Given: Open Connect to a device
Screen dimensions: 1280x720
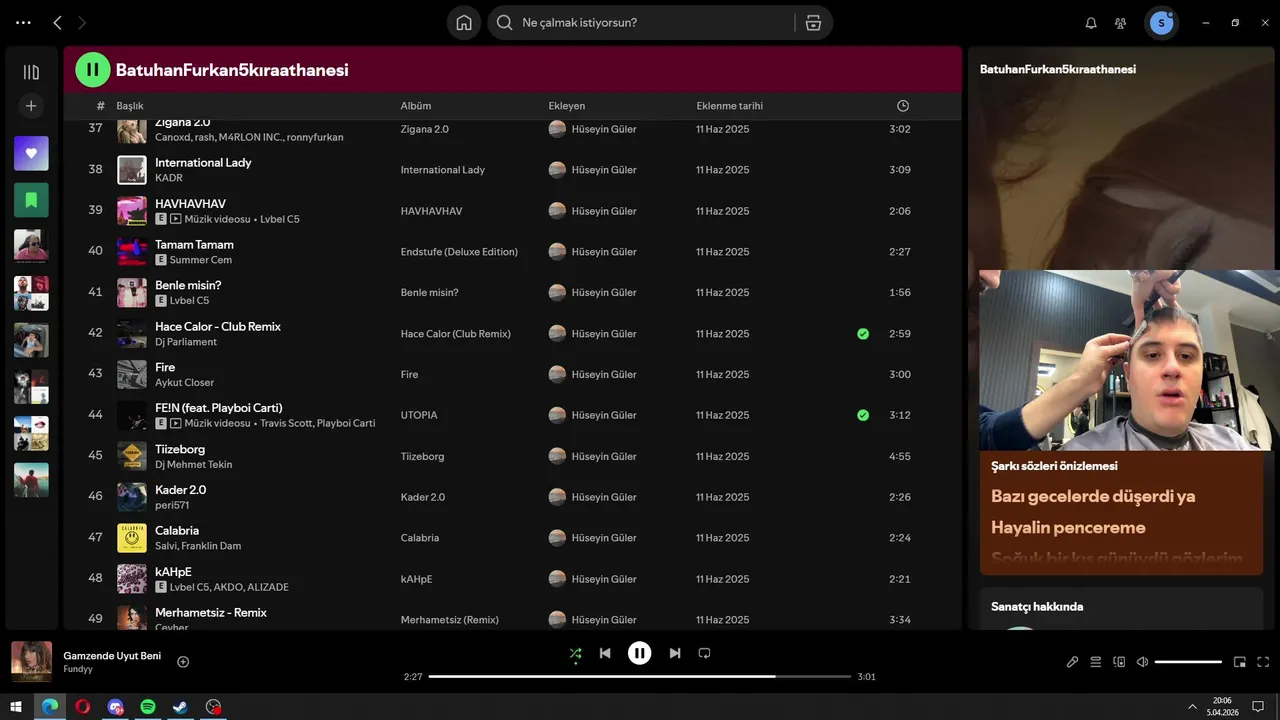Looking at the screenshot, I should pyautogui.click(x=1119, y=662).
